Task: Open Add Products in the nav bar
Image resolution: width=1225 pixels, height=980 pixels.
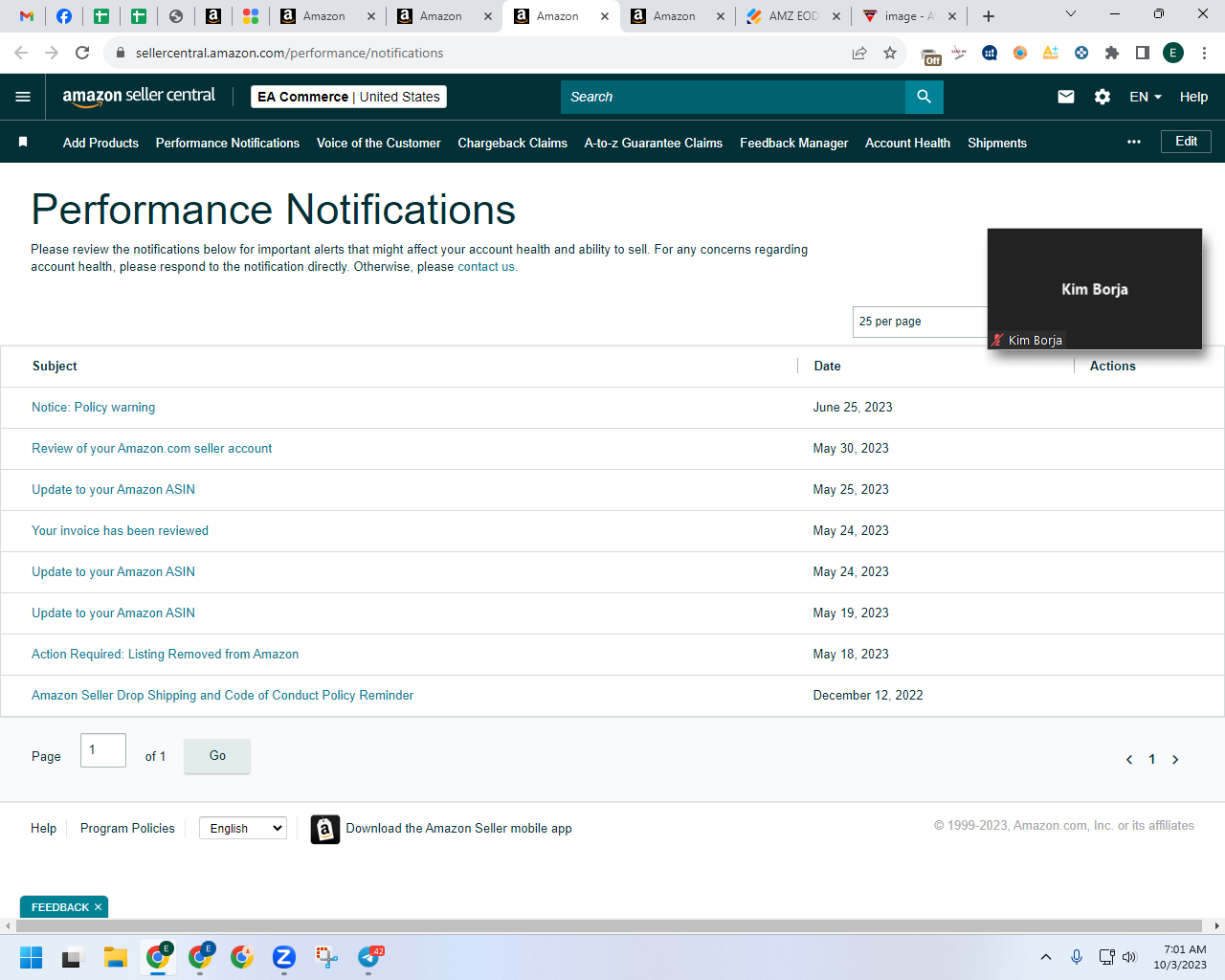Action: (x=100, y=143)
